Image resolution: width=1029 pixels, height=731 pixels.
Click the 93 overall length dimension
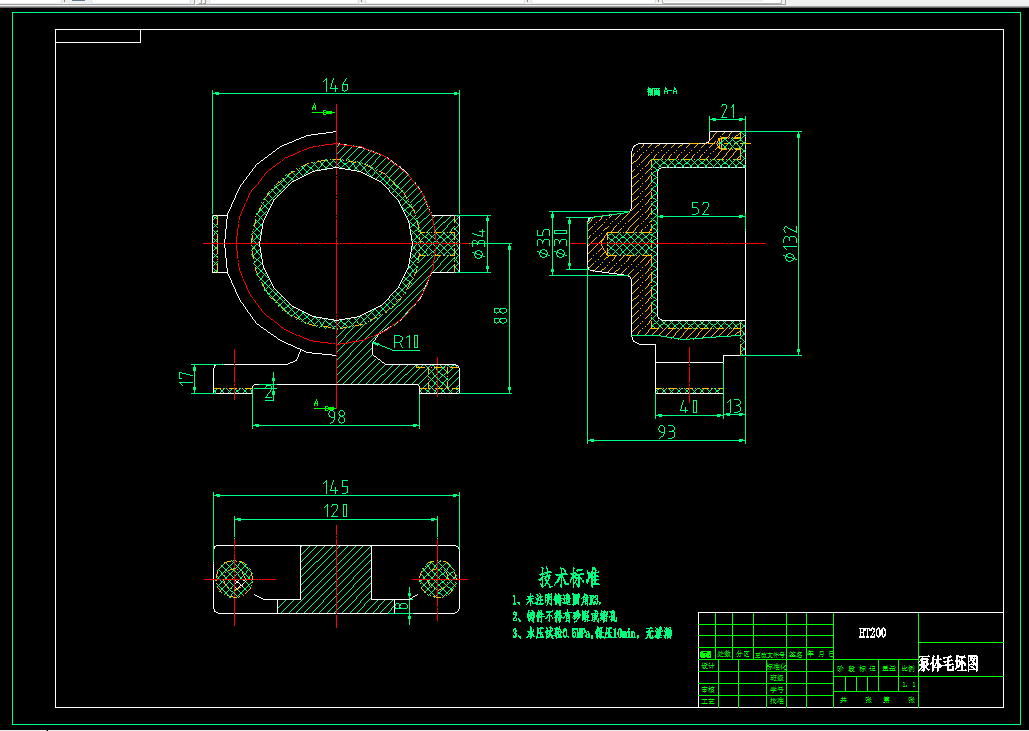666,432
